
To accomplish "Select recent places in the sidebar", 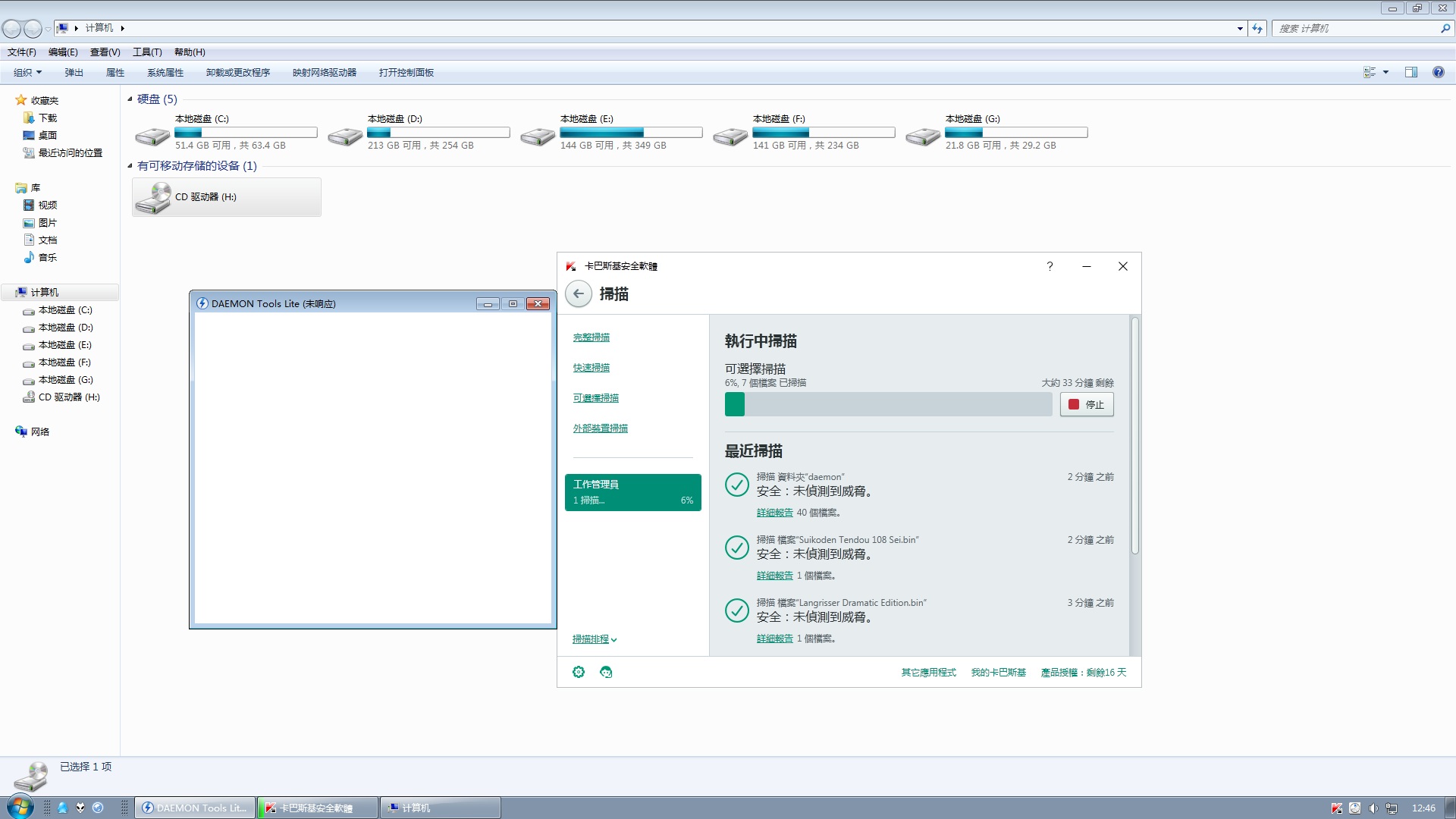I will (x=71, y=153).
